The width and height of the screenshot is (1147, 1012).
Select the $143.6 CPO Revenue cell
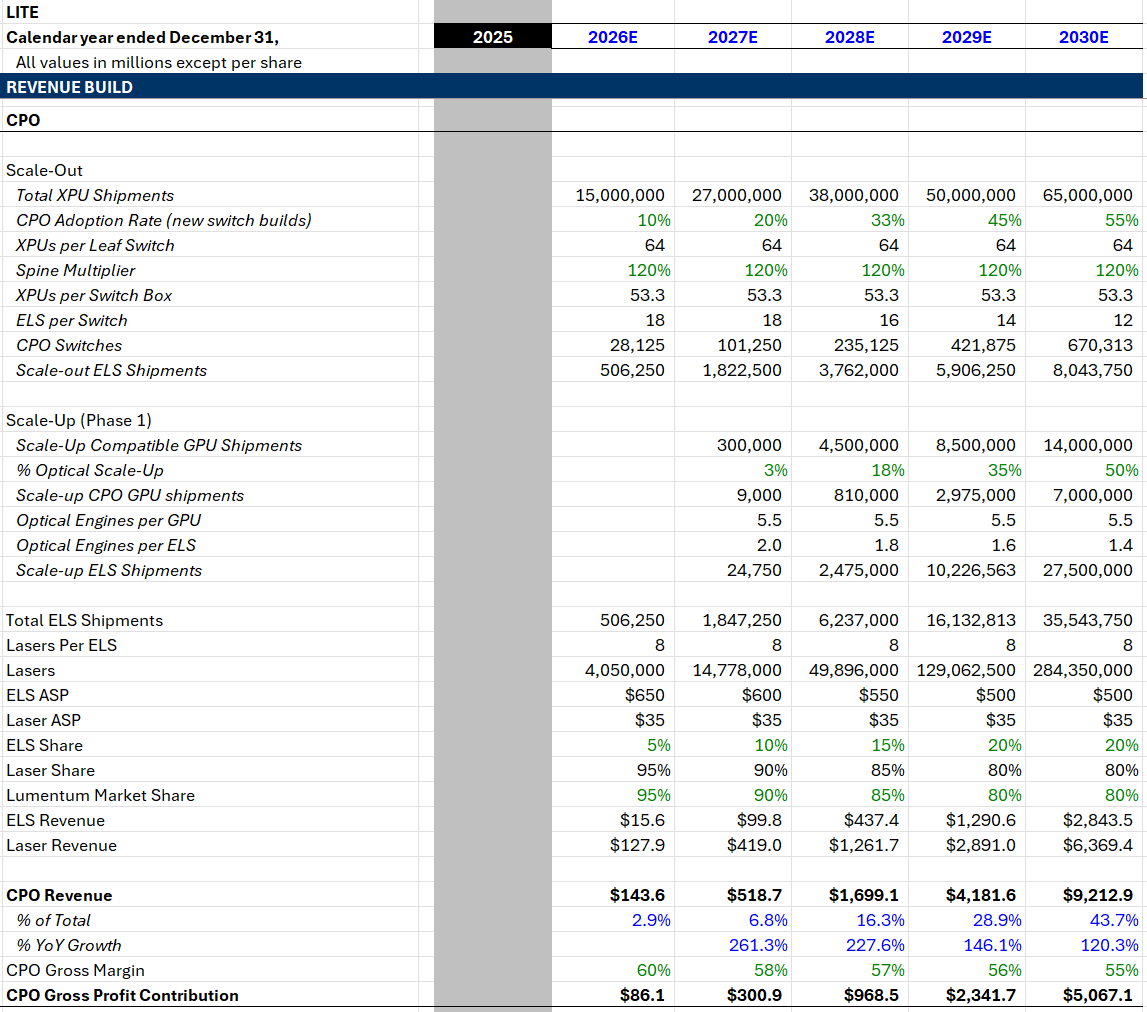[637, 896]
